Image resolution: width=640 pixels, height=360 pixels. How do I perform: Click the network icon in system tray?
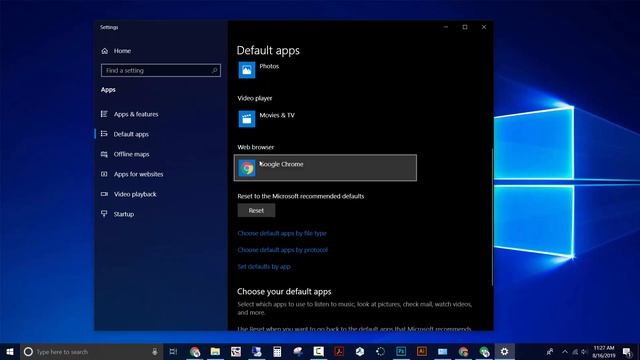click(575, 351)
